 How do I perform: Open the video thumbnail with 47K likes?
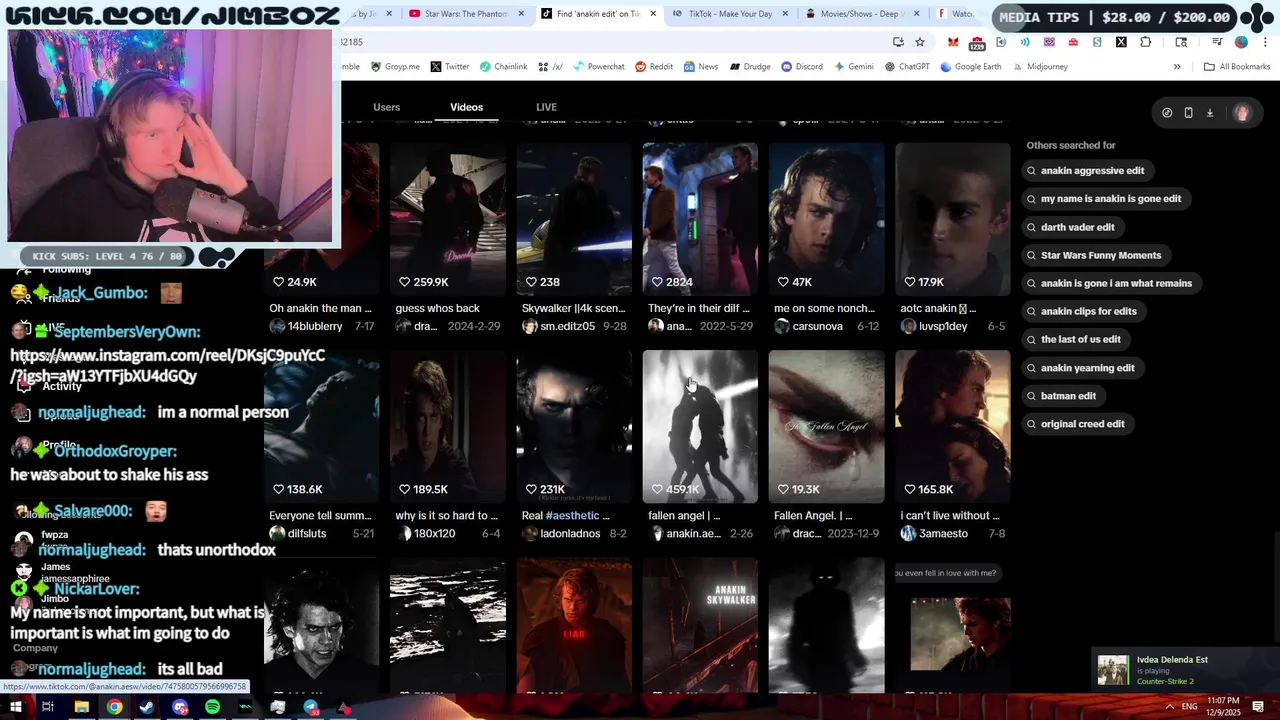pos(826,219)
